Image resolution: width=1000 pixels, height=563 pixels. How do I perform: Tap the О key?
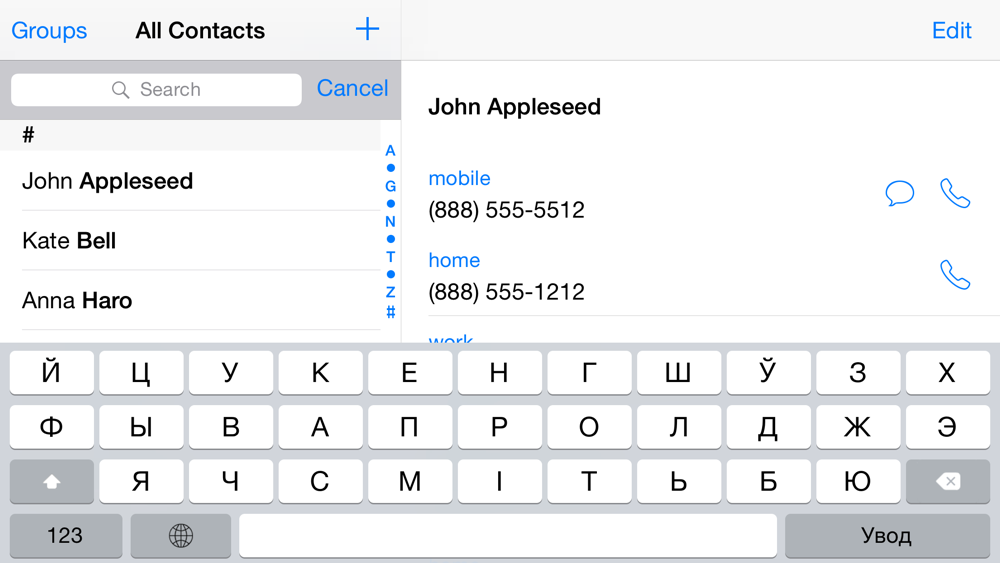[589, 427]
